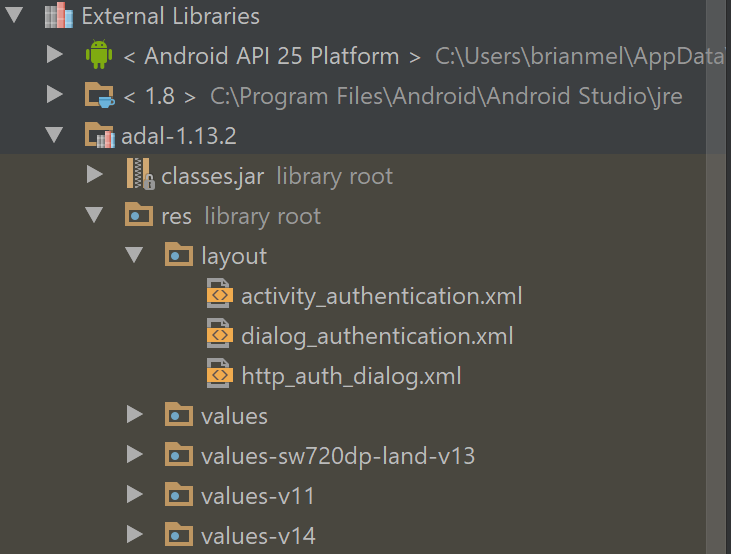Select the adal-1.13.2 library

click(x=179, y=136)
